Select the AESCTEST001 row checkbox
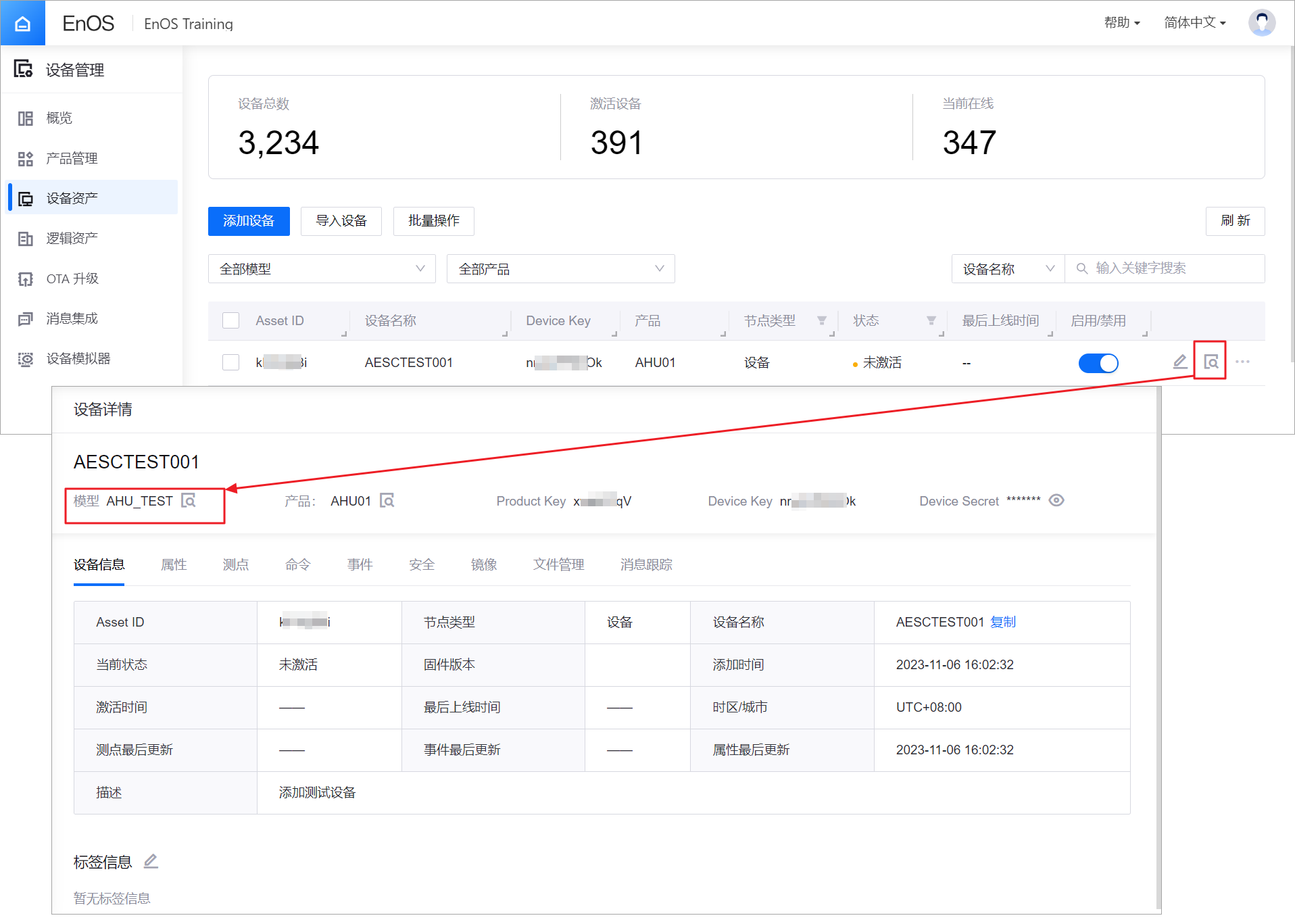 click(231, 362)
